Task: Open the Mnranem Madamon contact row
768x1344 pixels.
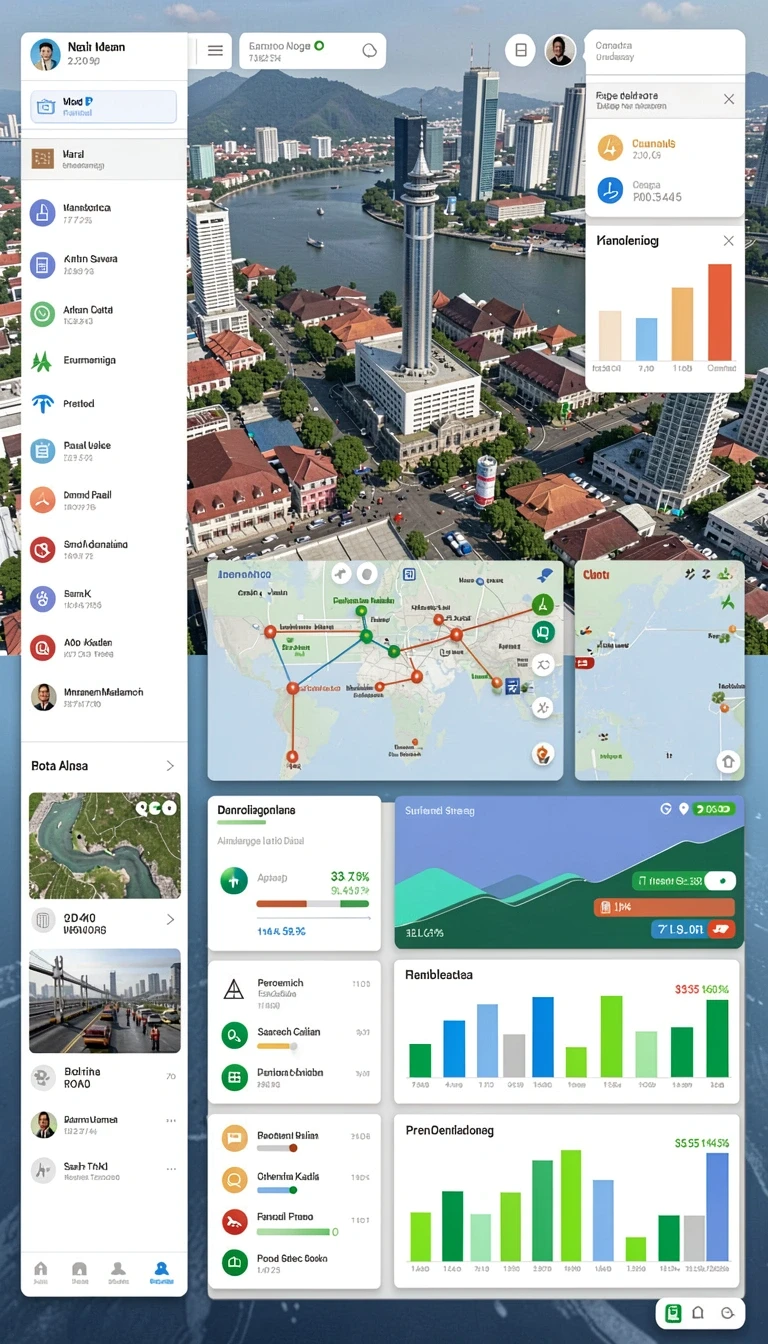Action: click(x=104, y=697)
